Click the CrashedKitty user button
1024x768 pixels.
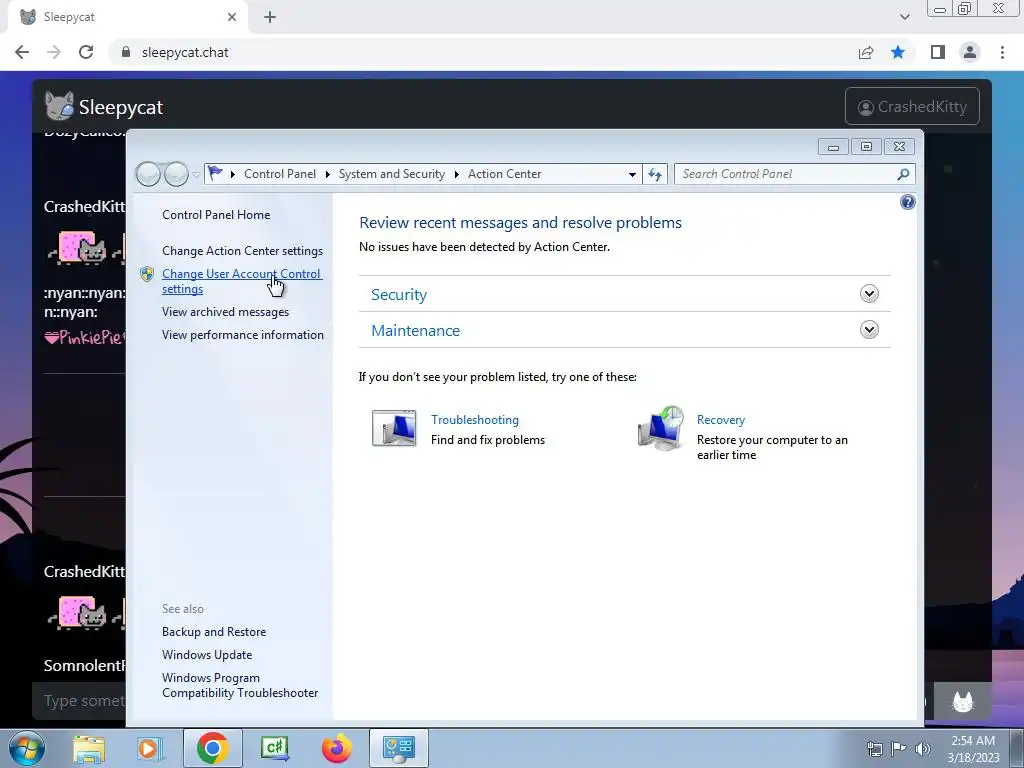pyautogui.click(x=912, y=106)
